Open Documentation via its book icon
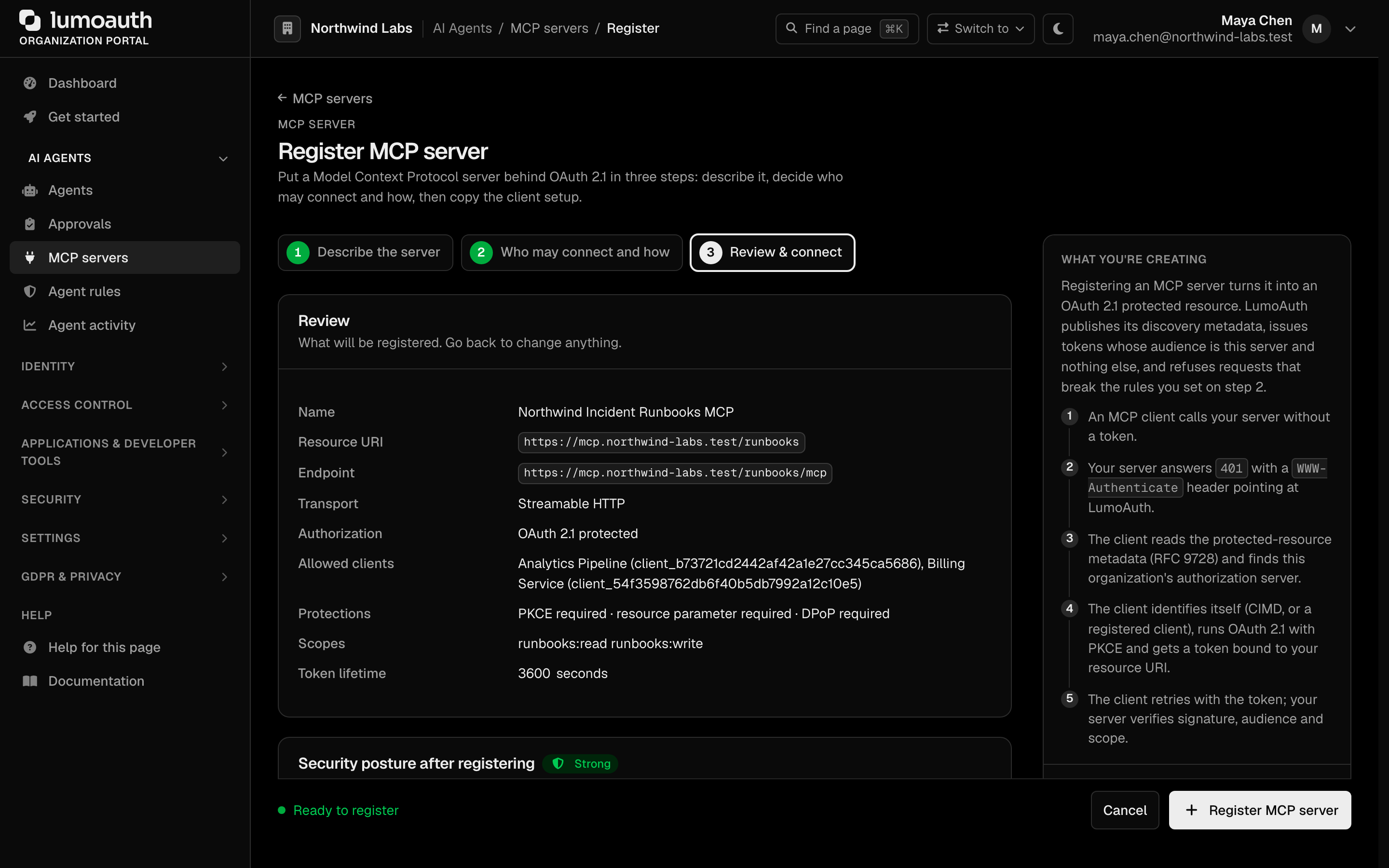This screenshot has height=868, width=1389. tap(30, 681)
